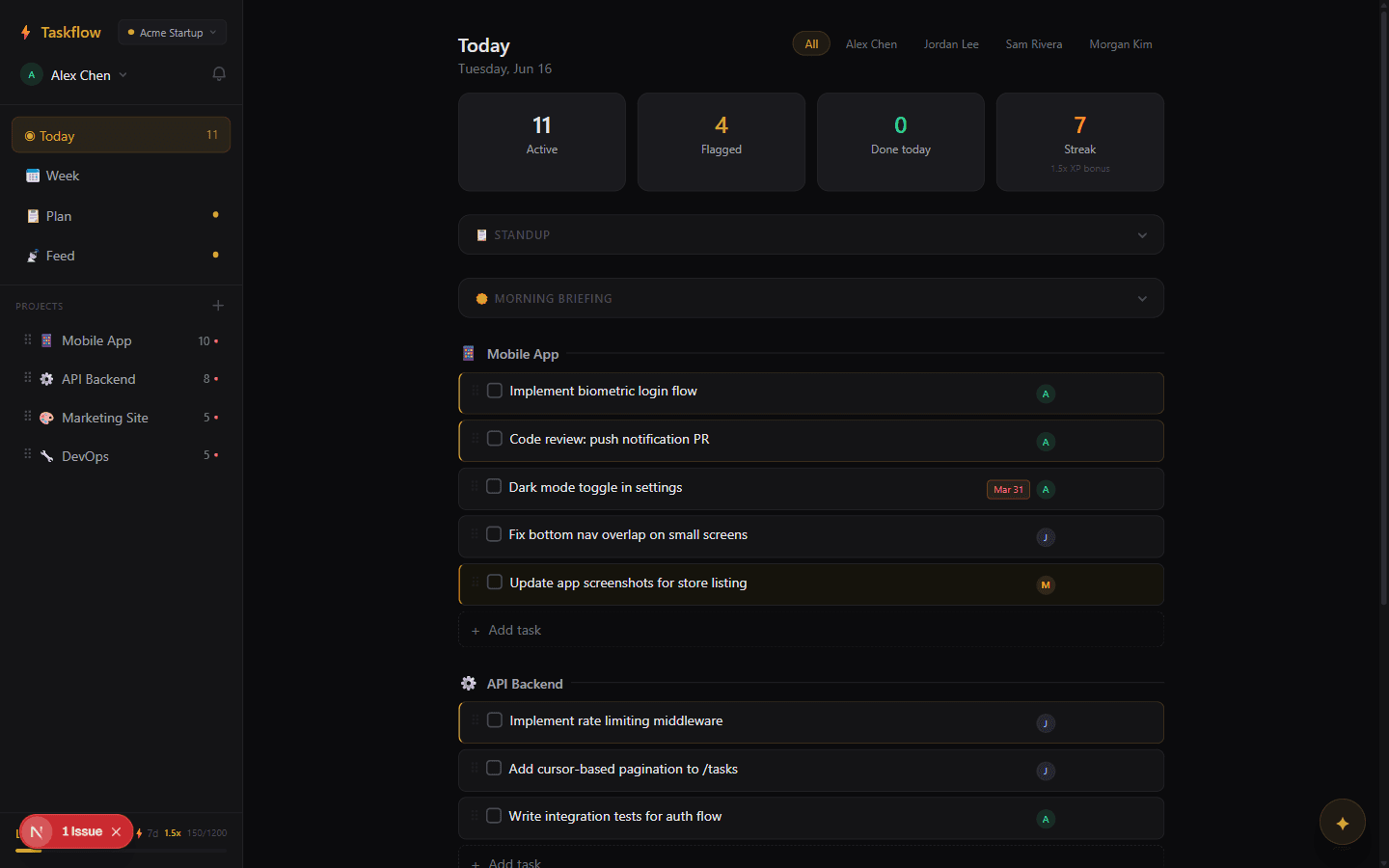Click the Mobile App section header icon

click(x=469, y=354)
